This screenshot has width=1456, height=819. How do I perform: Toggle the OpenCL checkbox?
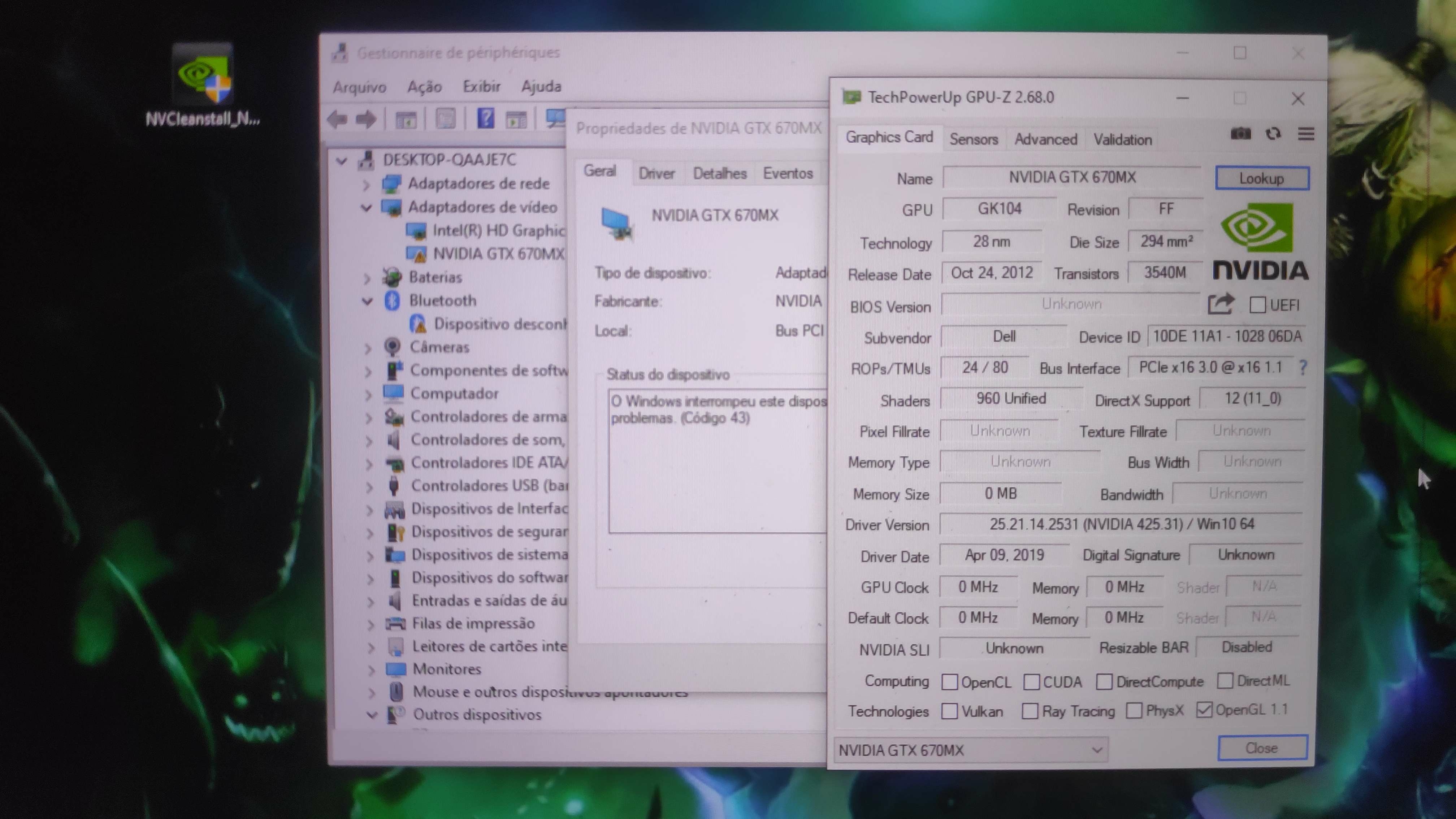[x=950, y=682]
